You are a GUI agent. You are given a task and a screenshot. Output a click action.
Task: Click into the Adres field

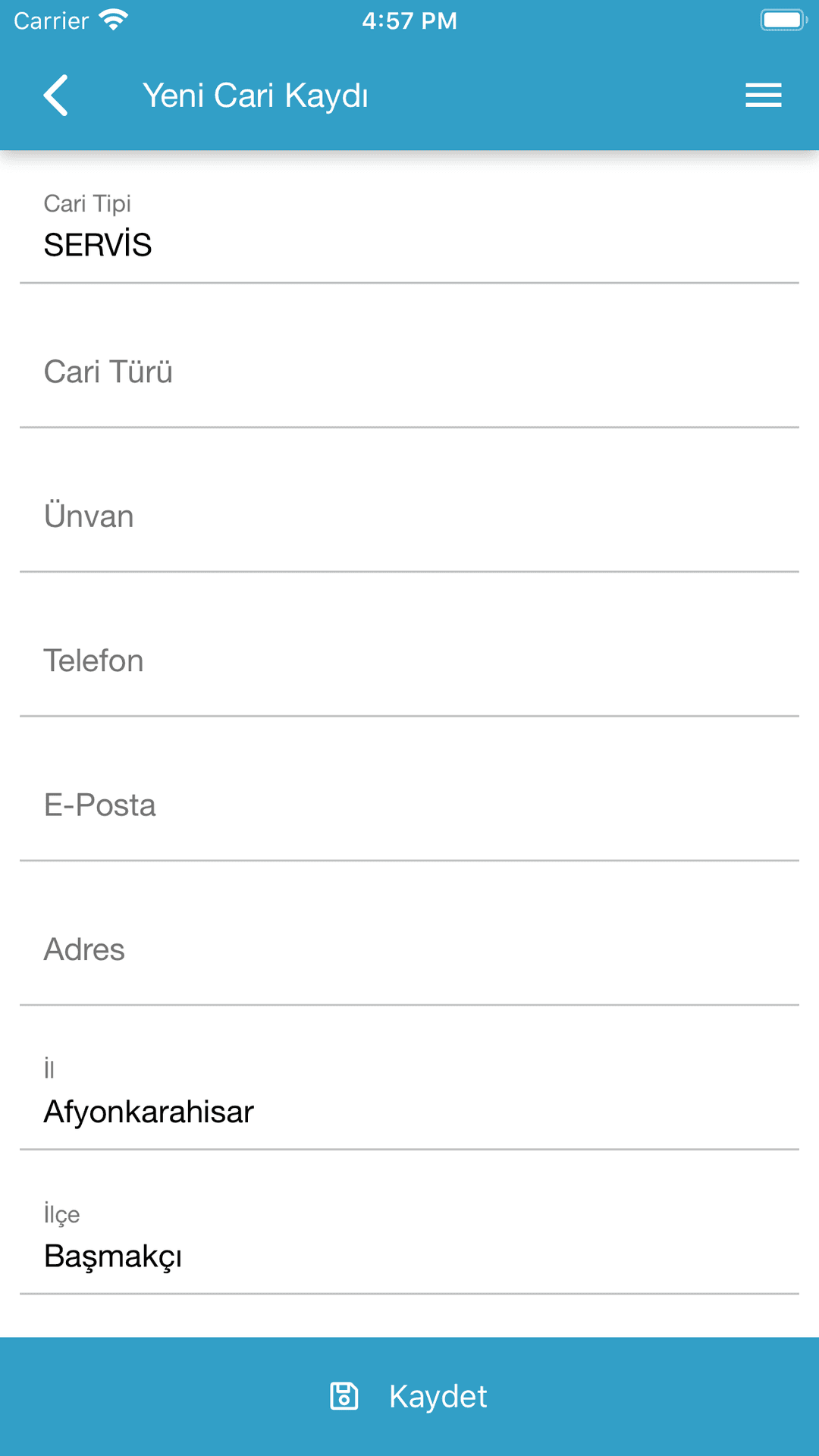point(409,949)
